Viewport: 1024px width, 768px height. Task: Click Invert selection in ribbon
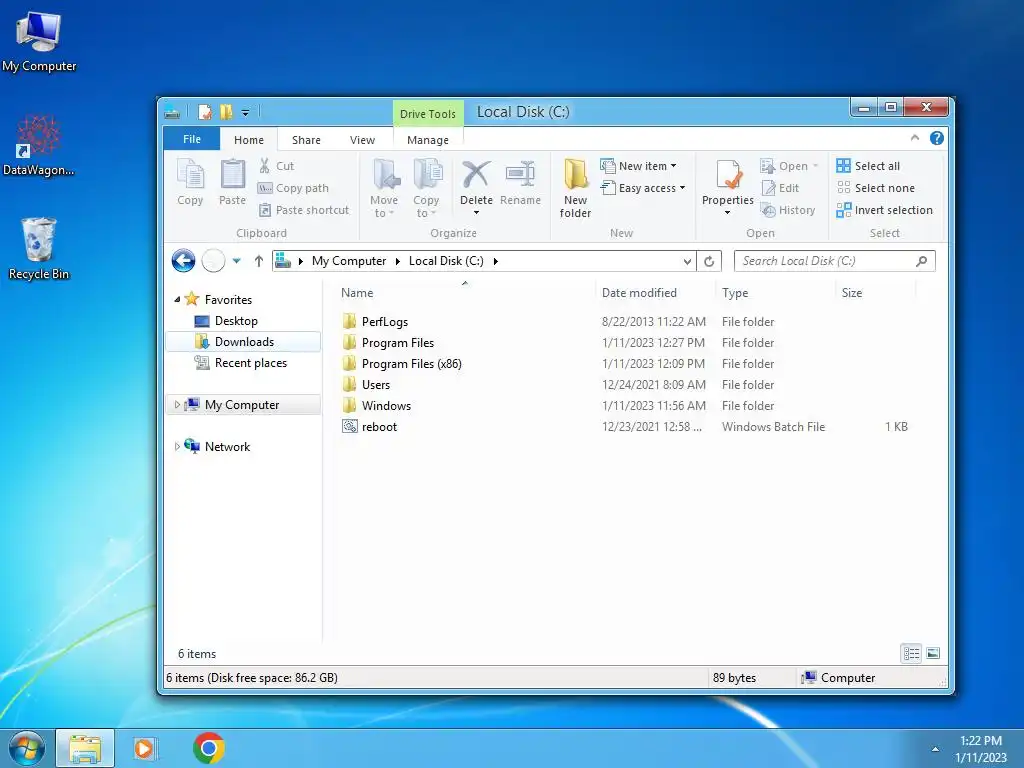point(885,210)
